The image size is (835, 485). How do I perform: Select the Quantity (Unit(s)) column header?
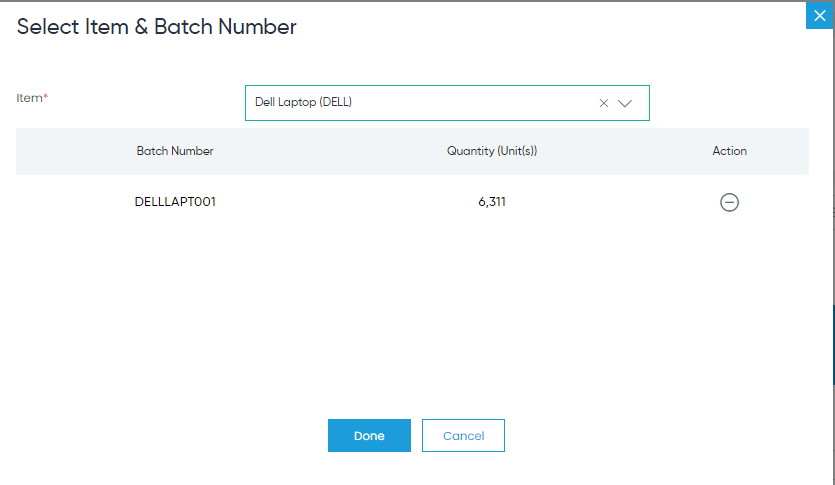pos(492,151)
